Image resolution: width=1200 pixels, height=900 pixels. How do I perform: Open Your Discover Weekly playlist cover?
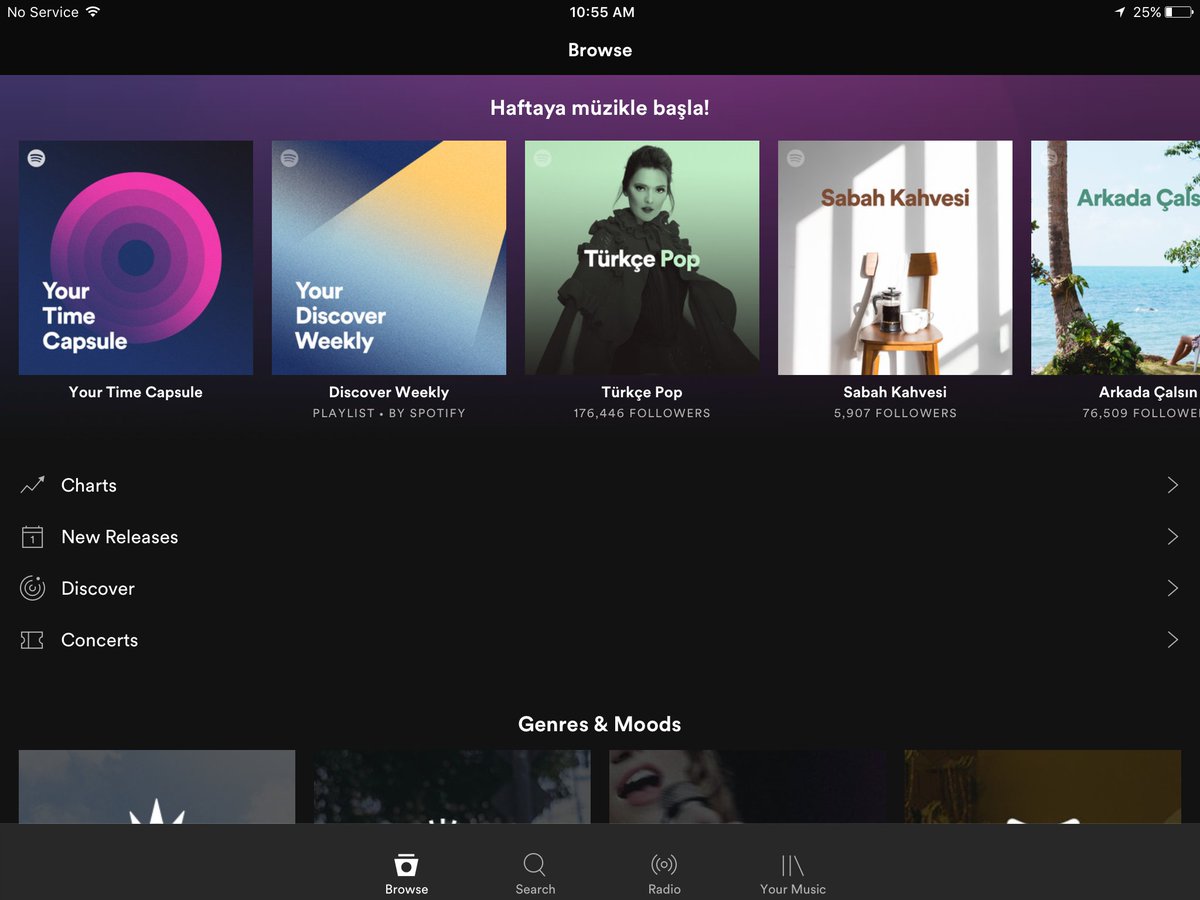pos(389,258)
